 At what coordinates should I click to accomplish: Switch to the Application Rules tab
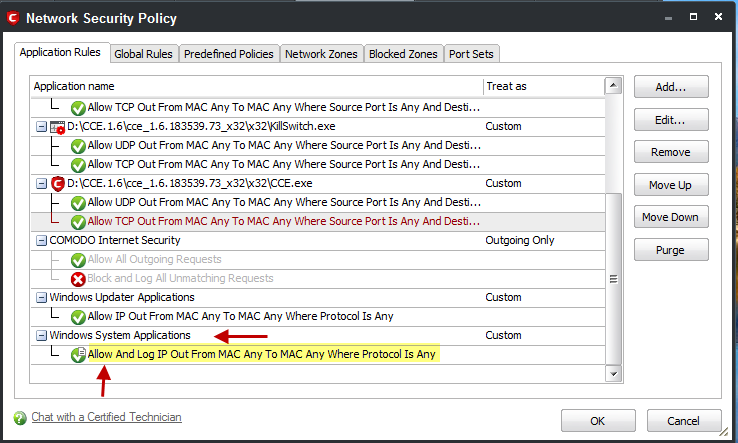60,52
